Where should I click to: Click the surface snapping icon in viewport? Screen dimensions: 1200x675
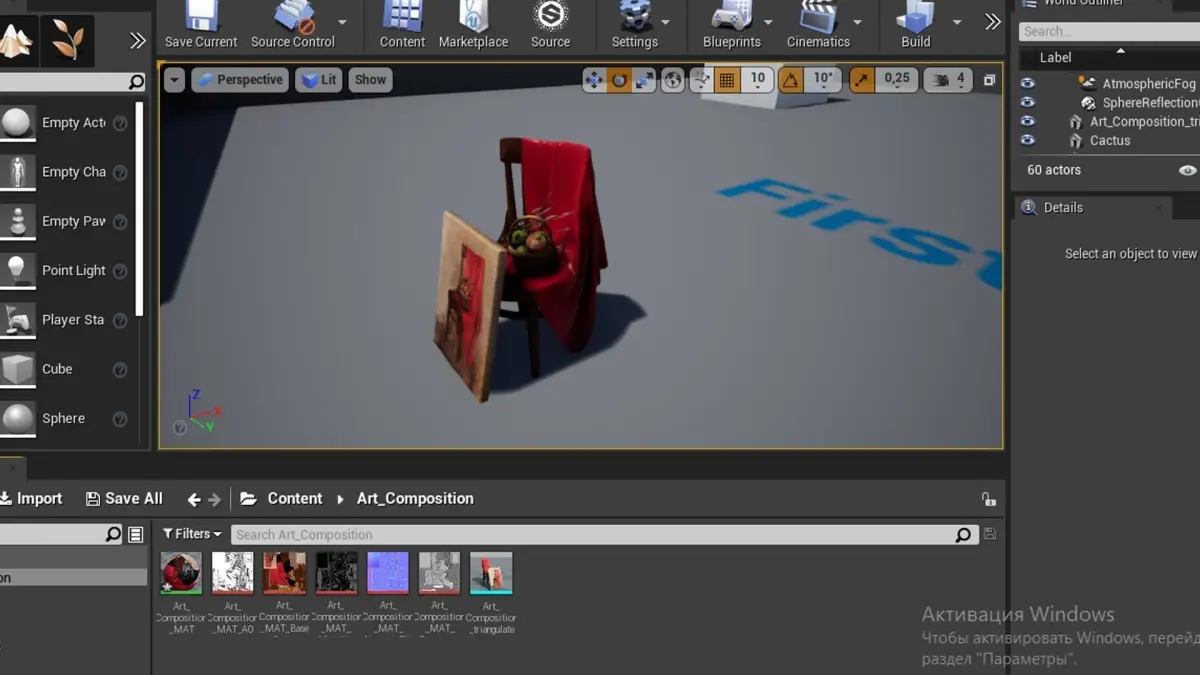pyautogui.click(x=701, y=80)
